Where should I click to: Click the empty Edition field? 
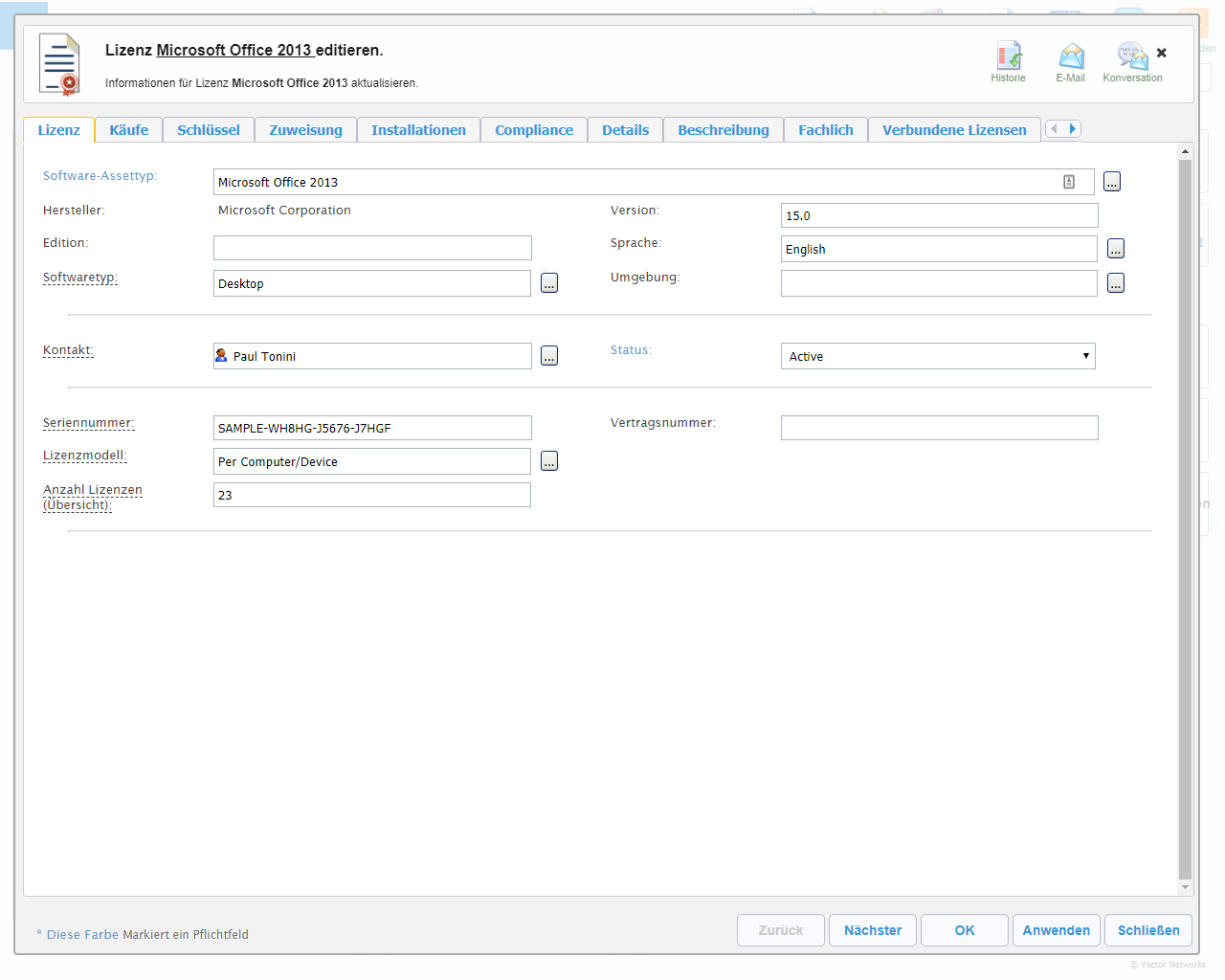coord(372,248)
